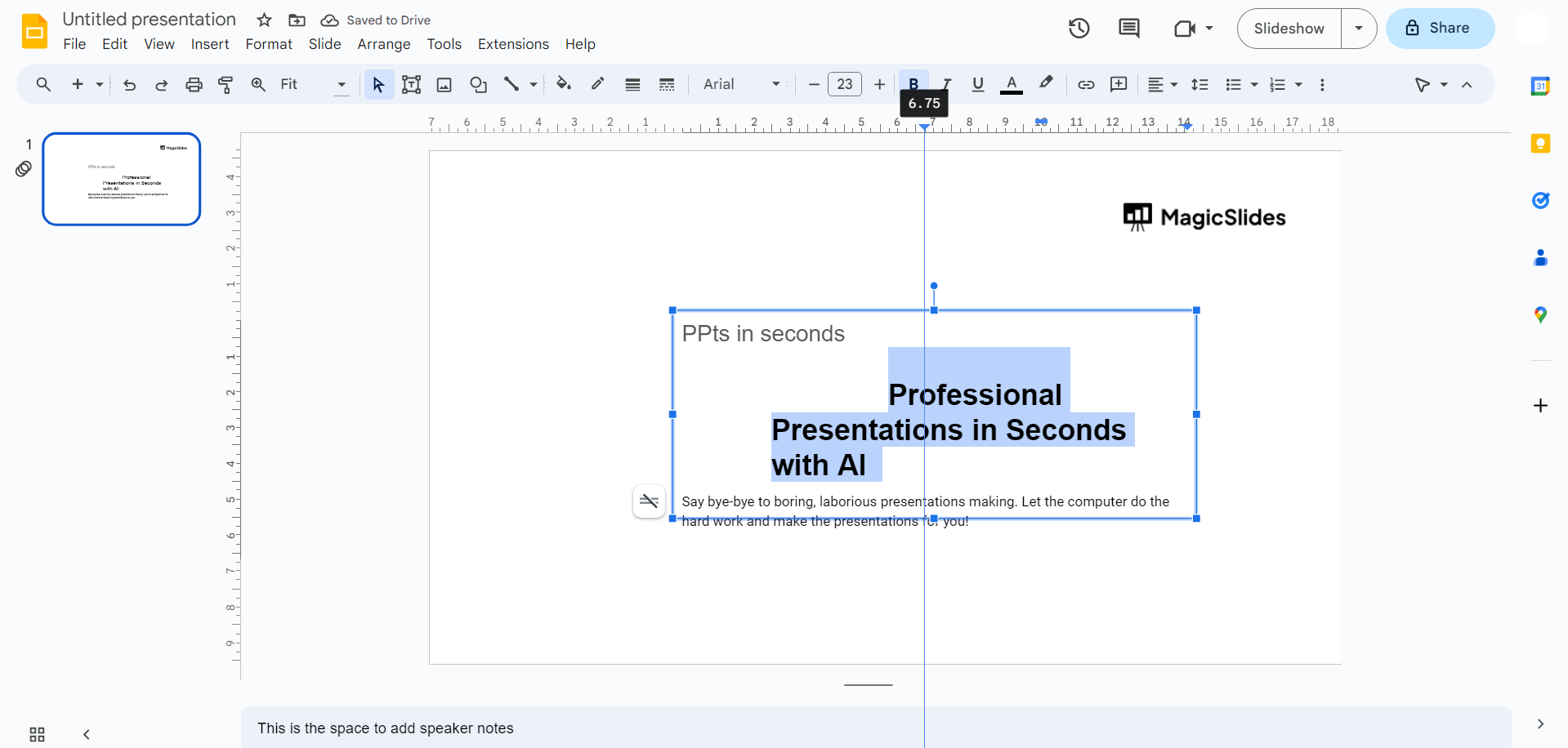1568x748 pixels.
Task: Click the insert link icon
Action: (x=1086, y=84)
